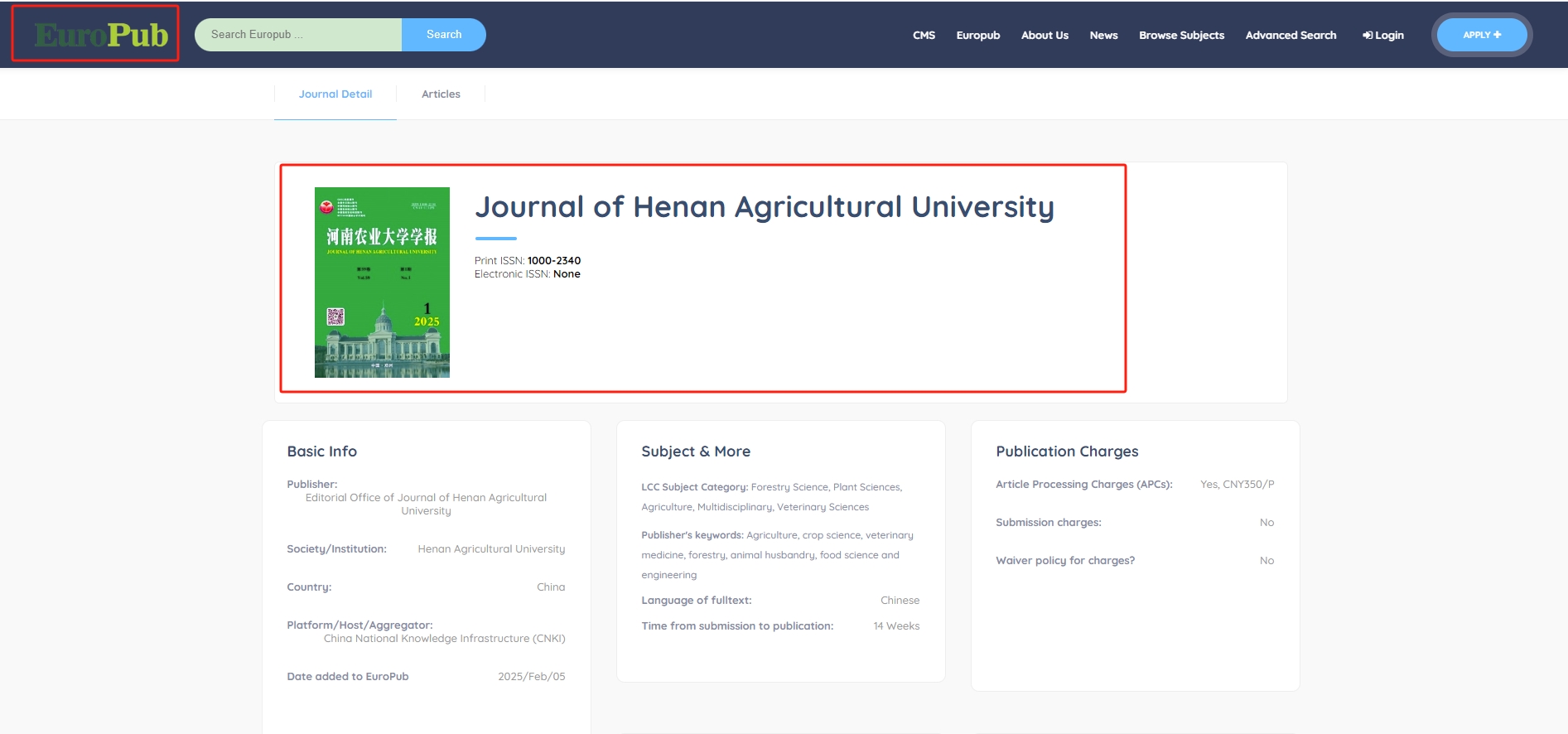Go to About Us page

[1045, 35]
